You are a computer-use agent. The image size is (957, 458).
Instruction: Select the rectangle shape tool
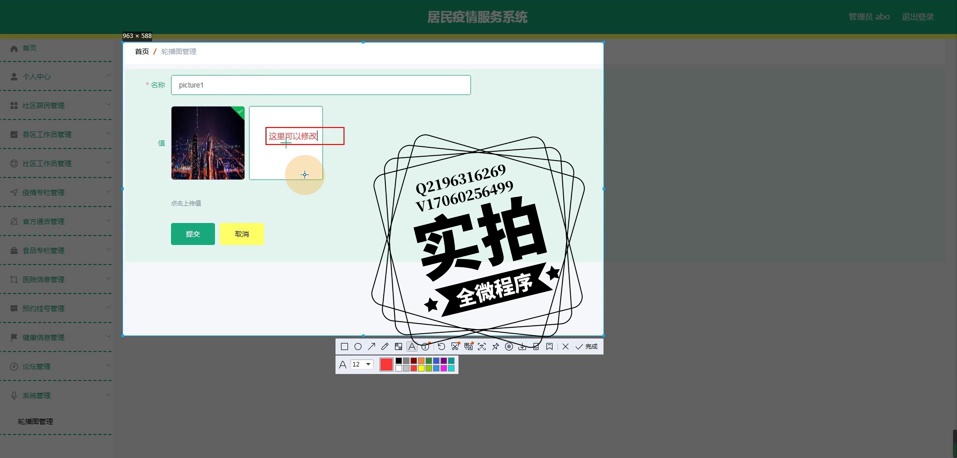pyautogui.click(x=344, y=347)
